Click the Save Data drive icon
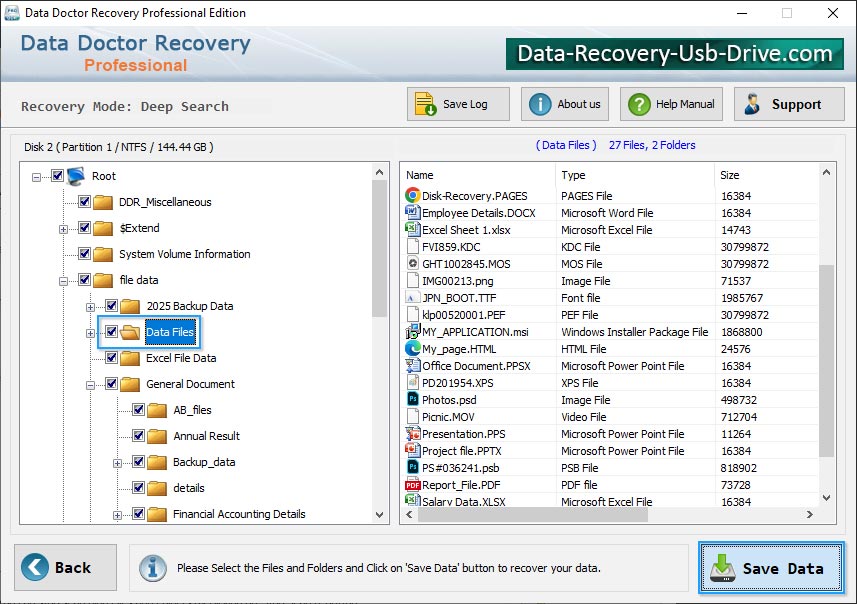Screen dimensions: 857x604 point(723,568)
